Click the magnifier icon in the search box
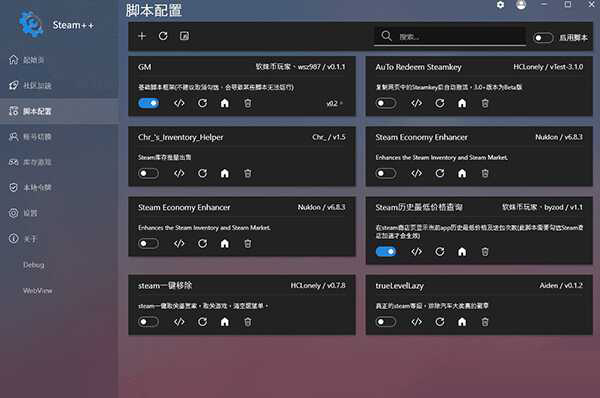This screenshot has width=600, height=398. tap(386, 36)
